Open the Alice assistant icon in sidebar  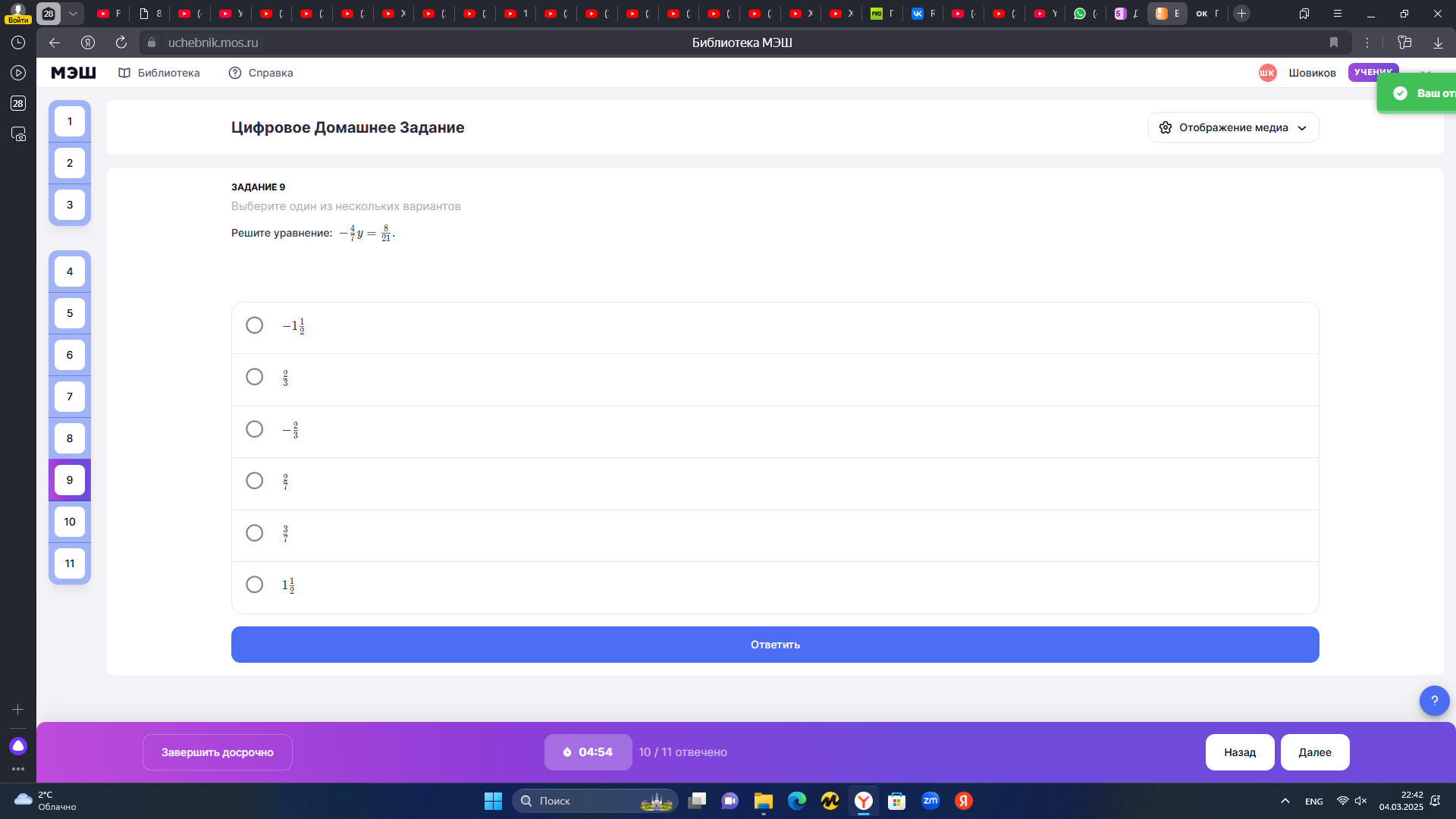point(18,746)
